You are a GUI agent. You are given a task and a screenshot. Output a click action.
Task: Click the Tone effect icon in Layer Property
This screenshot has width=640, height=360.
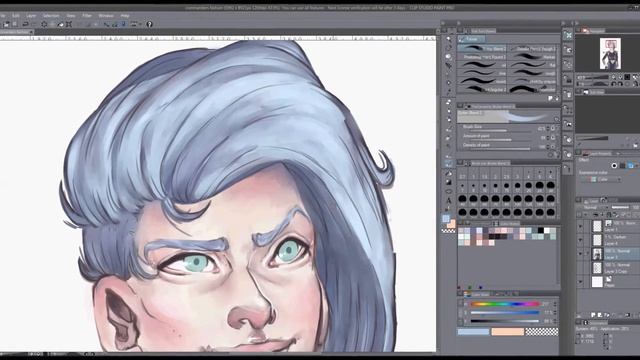click(622, 165)
